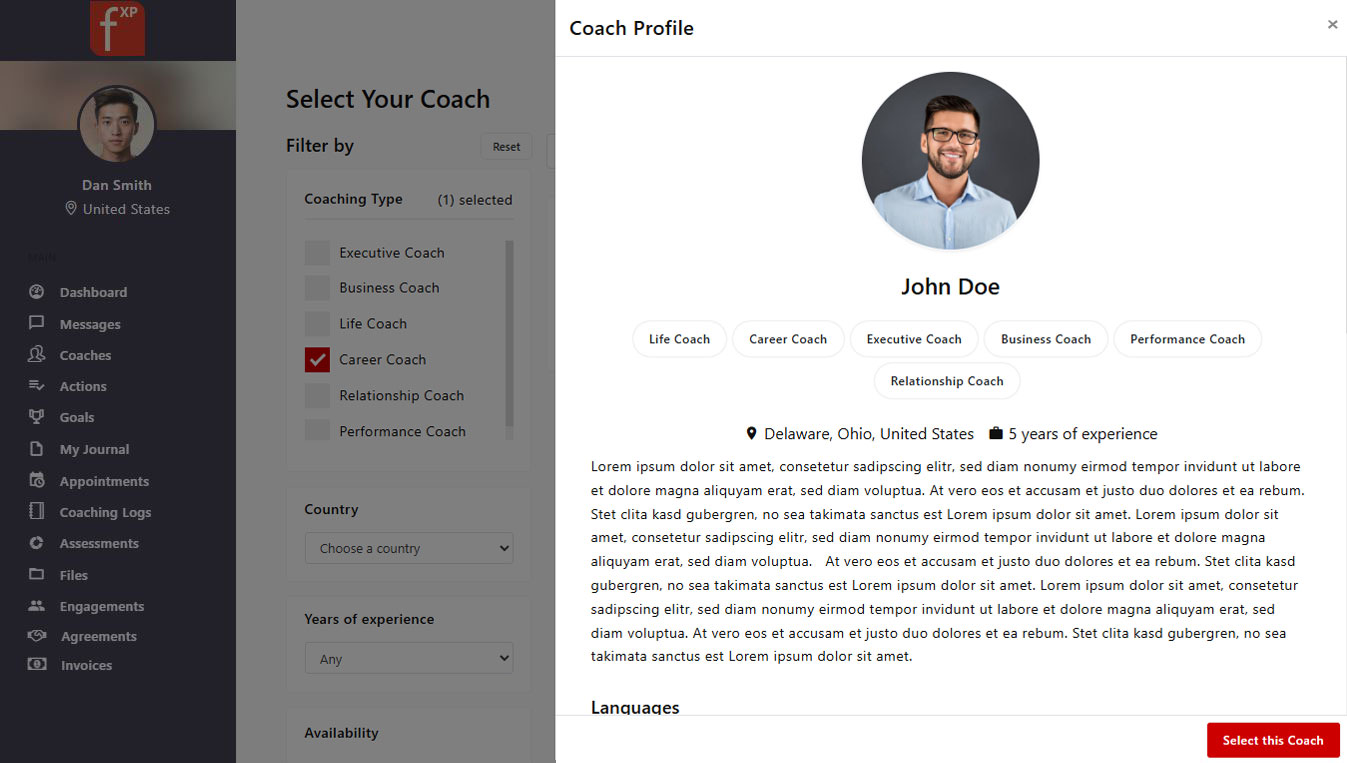The height and width of the screenshot is (763, 1347).
Task: Open Messages via its chat icon
Action: tap(37, 323)
